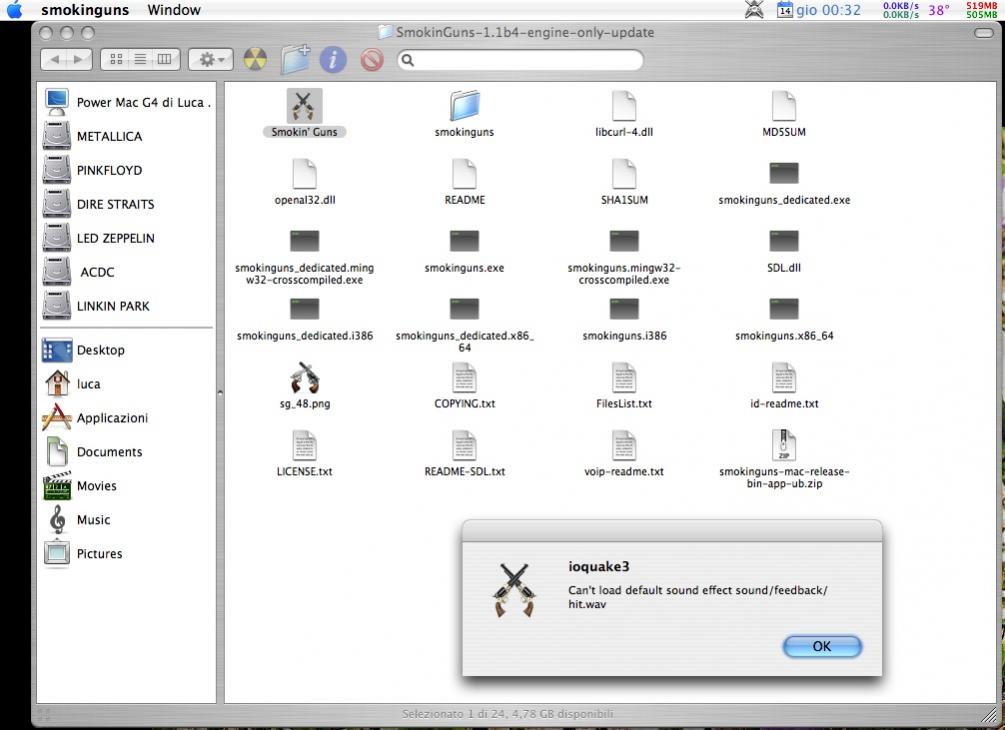Viewport: 1005px width, 730px height.
Task: Open the Window menu
Action: coord(174,10)
